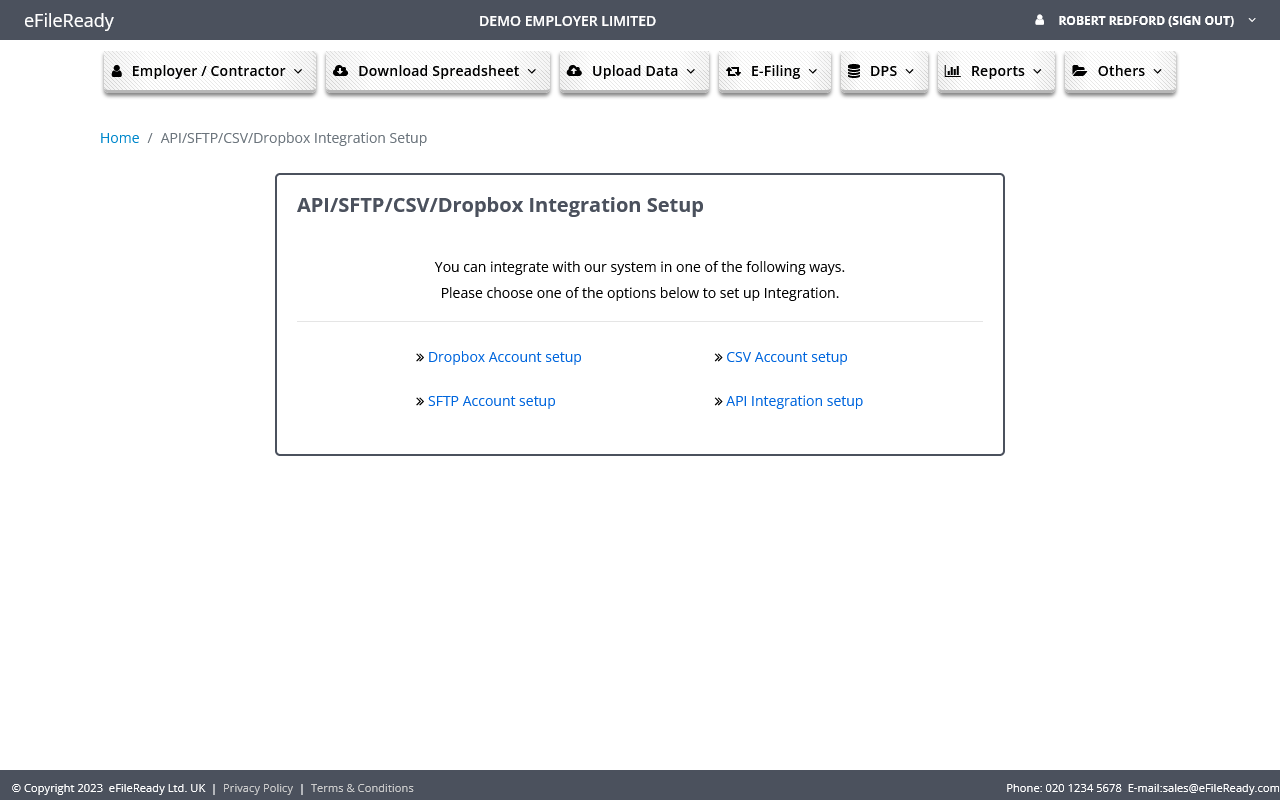Click double-arrow icon before SFTP Account setup
Screen dimensions: 1280x800
click(420, 401)
